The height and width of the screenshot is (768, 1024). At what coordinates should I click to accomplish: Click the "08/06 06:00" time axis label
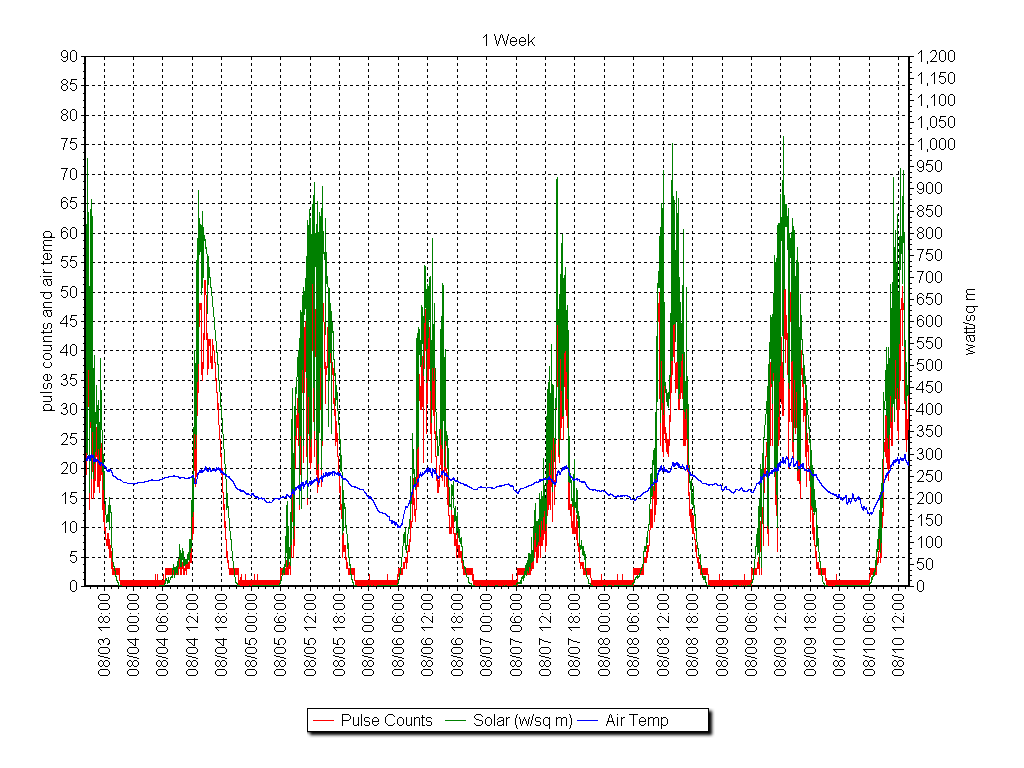398,635
